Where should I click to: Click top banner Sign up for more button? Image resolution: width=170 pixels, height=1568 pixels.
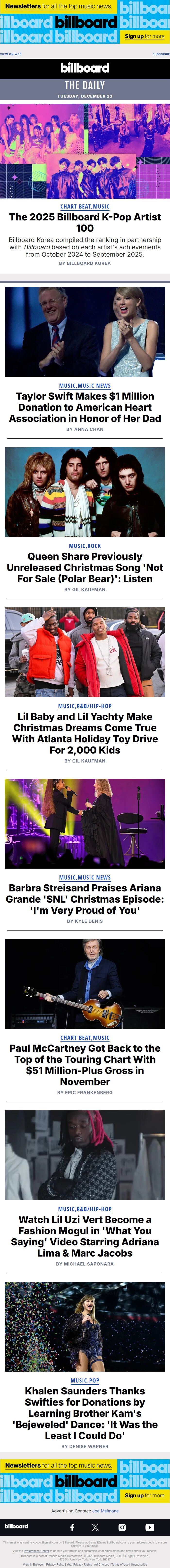tap(144, 36)
